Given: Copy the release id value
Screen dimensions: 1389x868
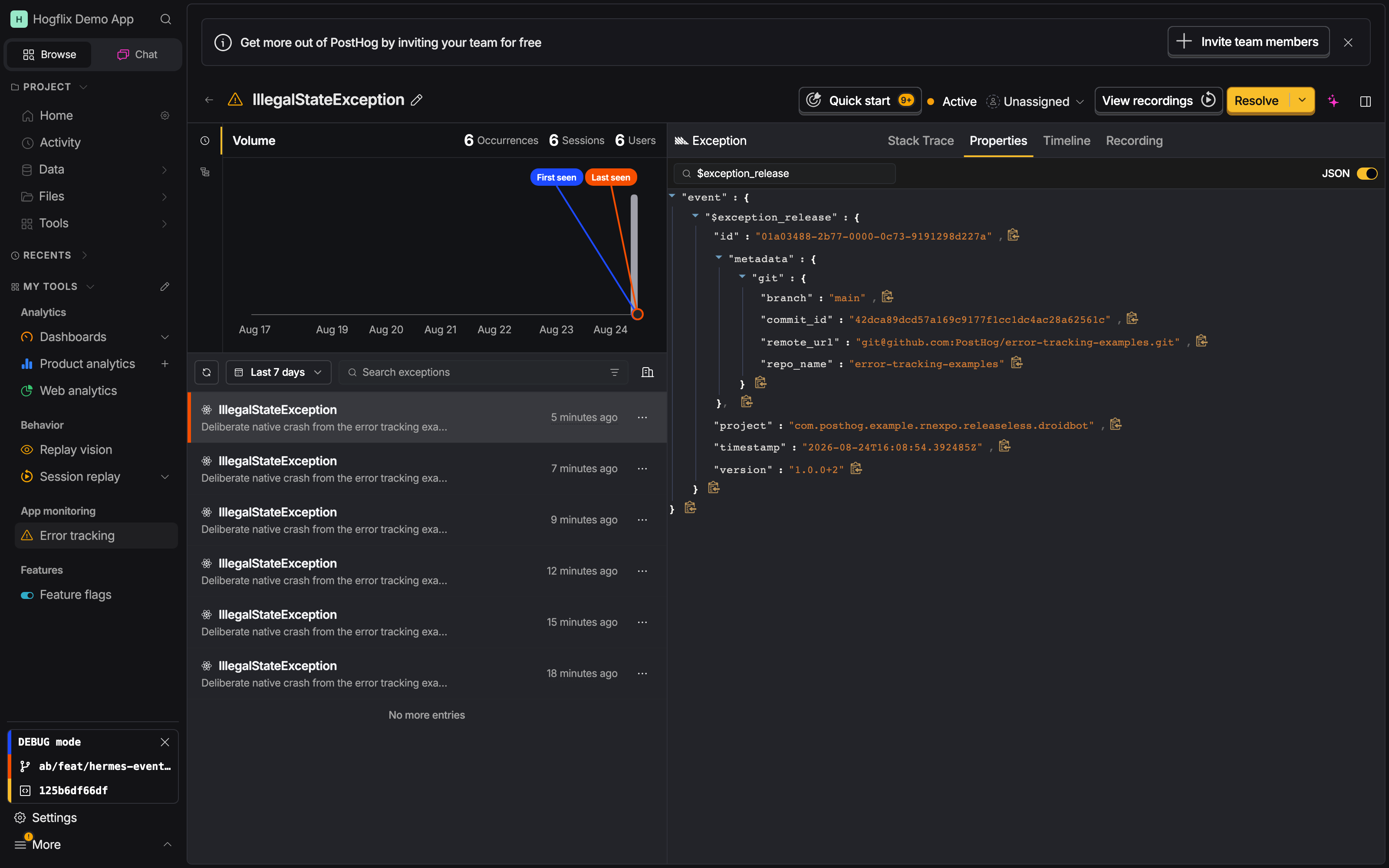Looking at the screenshot, I should pyautogui.click(x=1013, y=235).
